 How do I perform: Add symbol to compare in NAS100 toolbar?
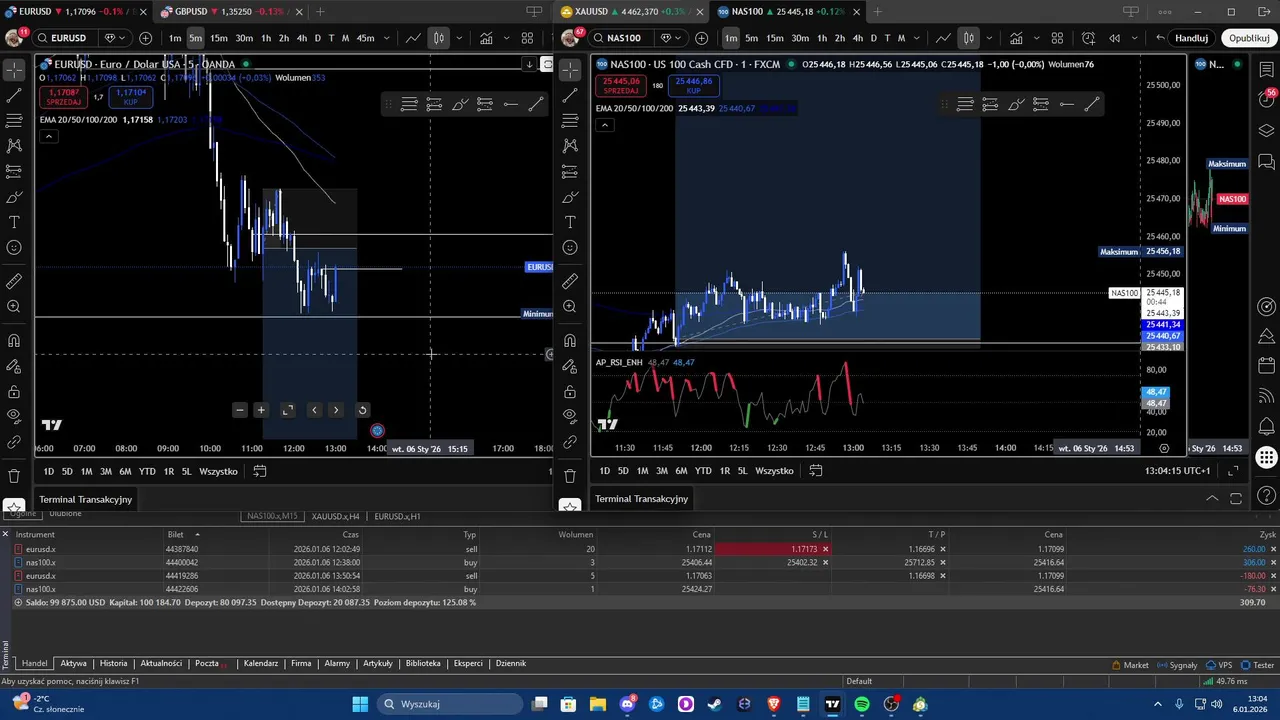(702, 38)
